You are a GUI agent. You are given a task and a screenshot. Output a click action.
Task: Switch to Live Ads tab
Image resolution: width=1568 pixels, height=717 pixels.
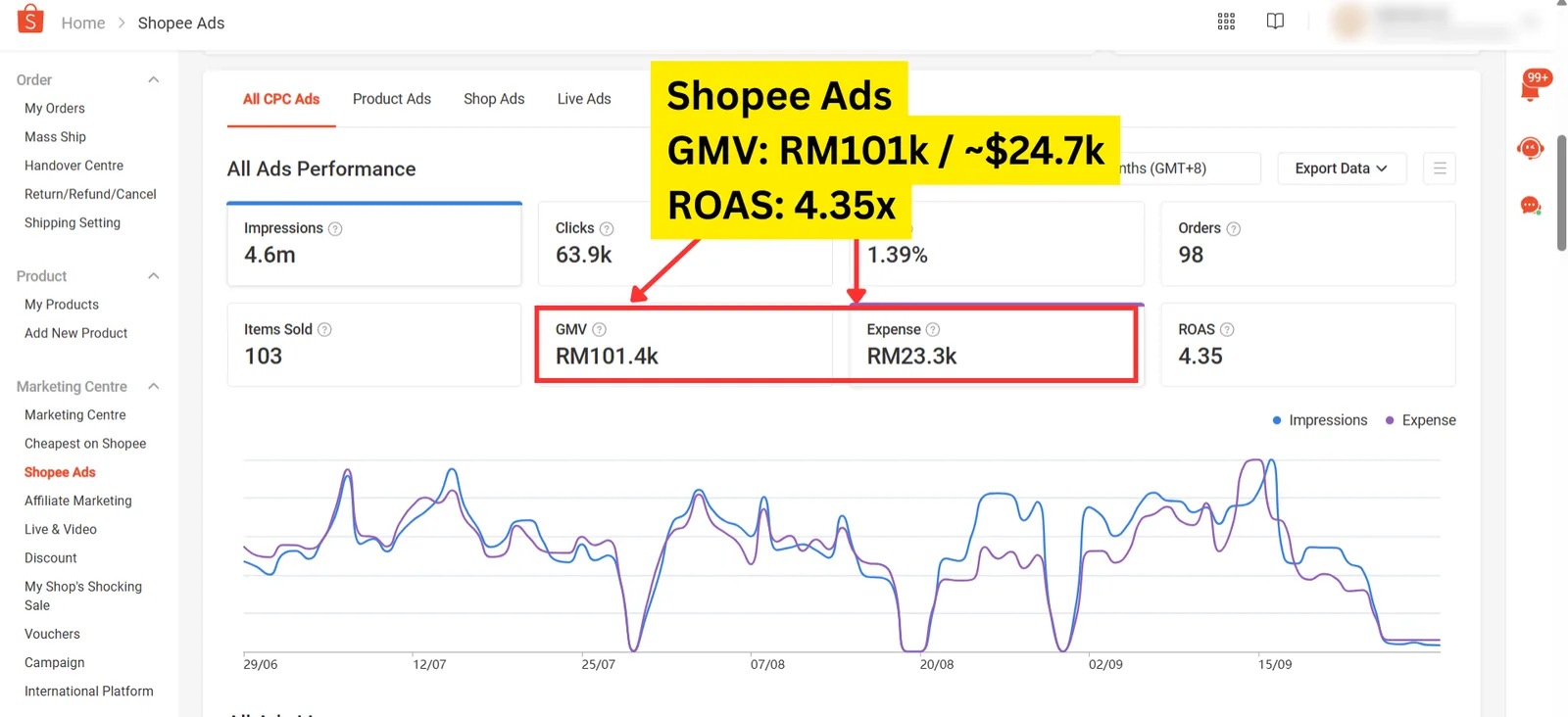pos(584,99)
